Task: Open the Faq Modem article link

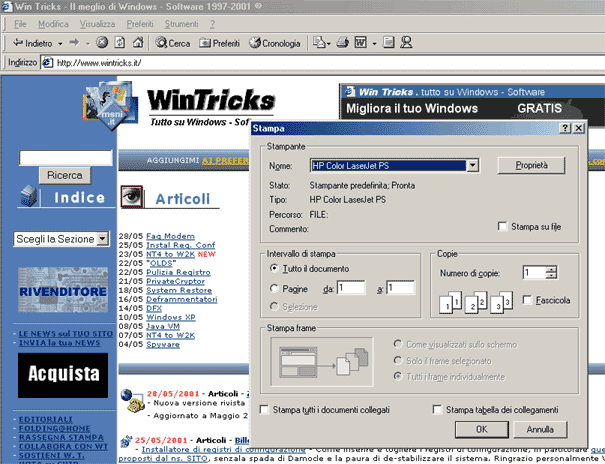Action: (170, 236)
